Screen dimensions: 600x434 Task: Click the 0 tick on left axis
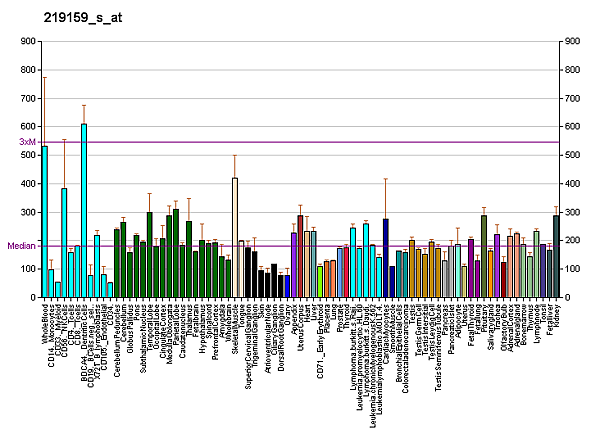click(34, 298)
